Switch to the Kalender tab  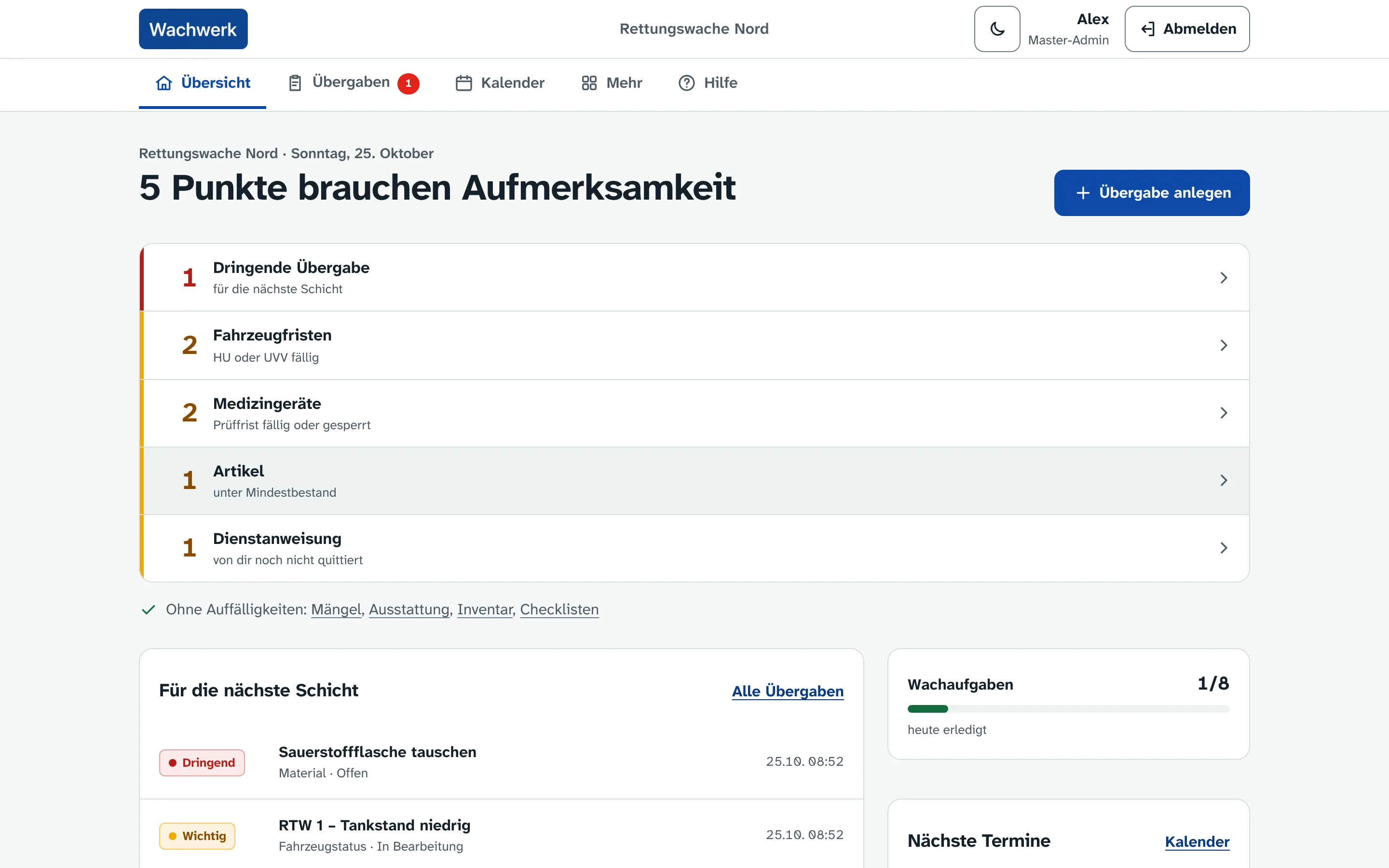[500, 82]
